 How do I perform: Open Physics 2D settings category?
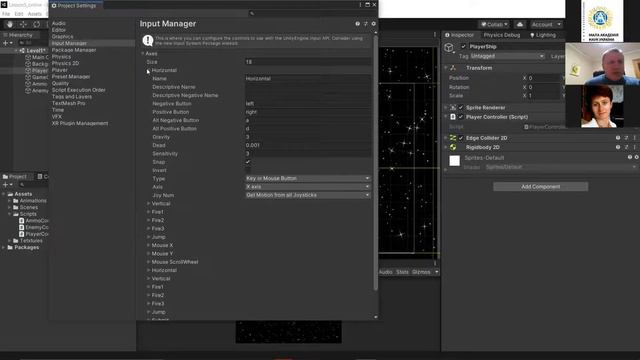pos(65,63)
